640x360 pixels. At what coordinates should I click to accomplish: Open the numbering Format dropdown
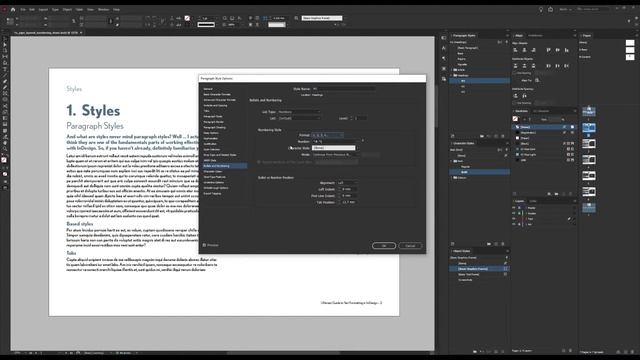click(x=328, y=135)
